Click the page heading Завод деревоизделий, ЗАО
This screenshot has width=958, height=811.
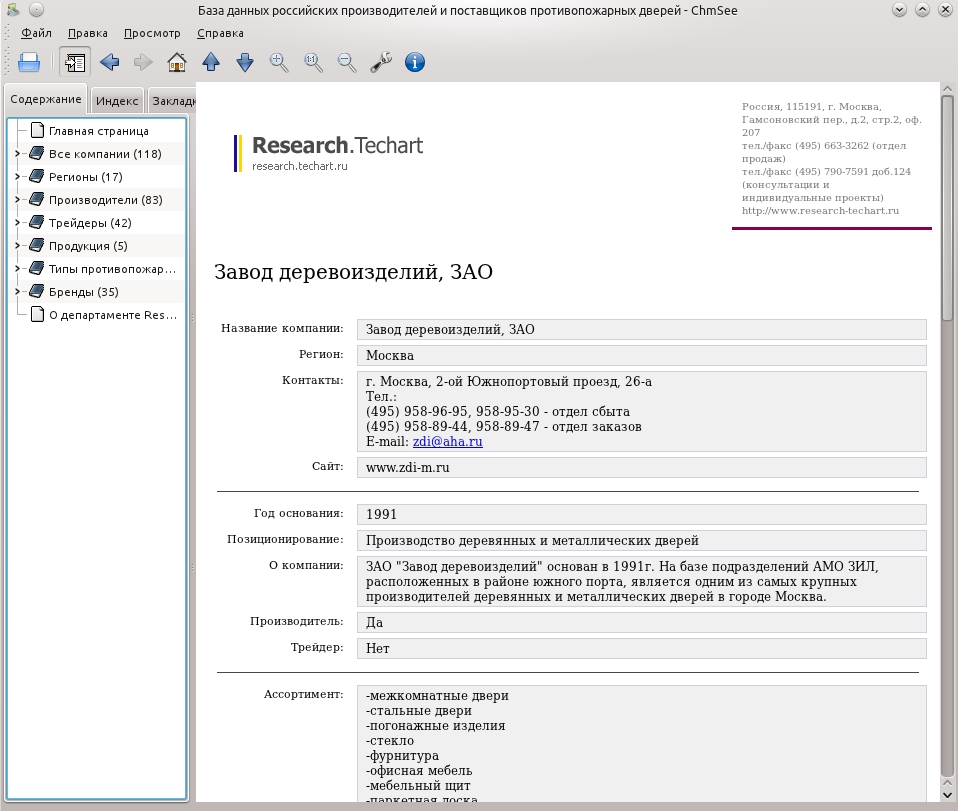(353, 272)
